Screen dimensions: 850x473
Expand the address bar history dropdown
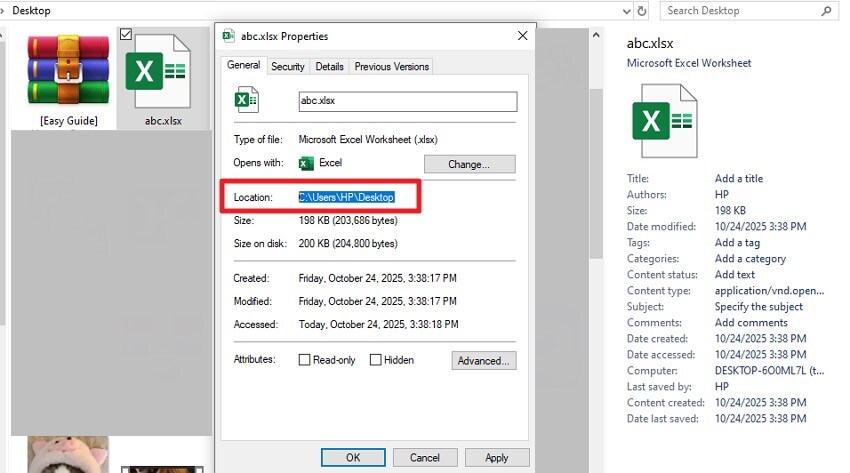[x=627, y=11]
